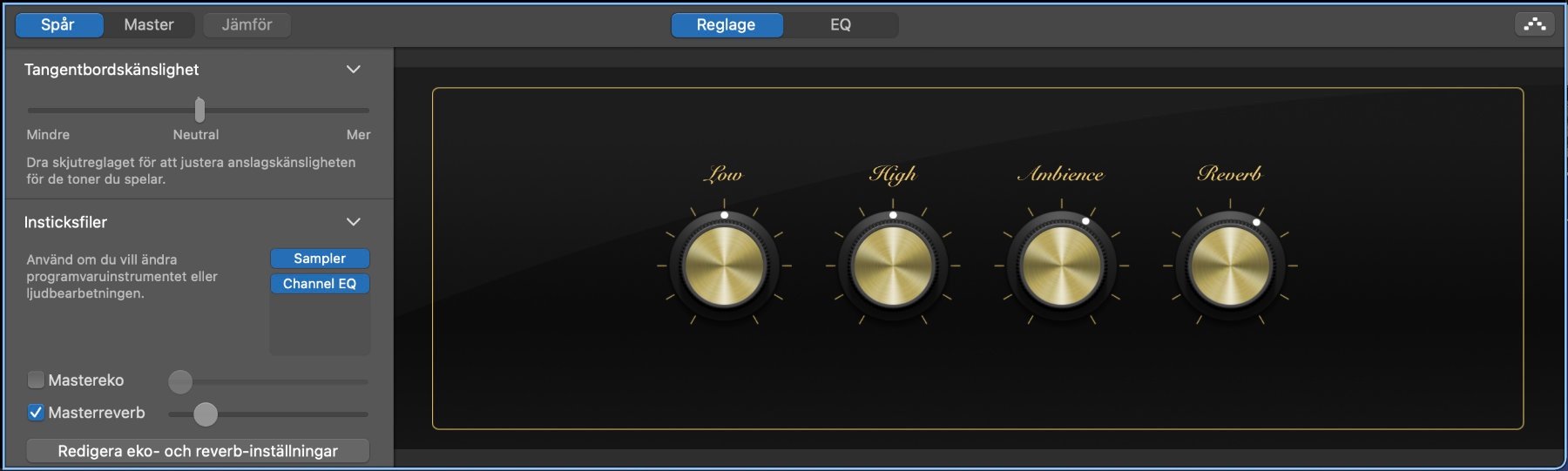Switch to the Master tab
The width and height of the screenshot is (1568, 471).
tap(149, 24)
